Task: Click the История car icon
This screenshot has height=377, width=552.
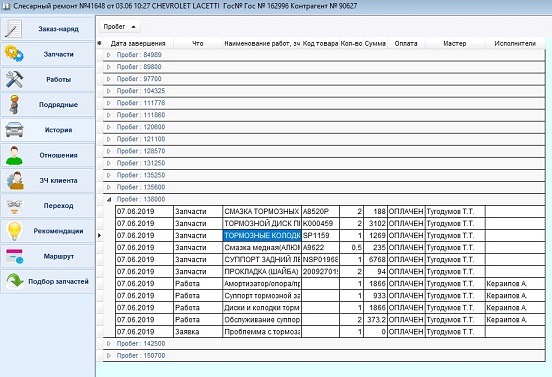Action: coord(14,130)
